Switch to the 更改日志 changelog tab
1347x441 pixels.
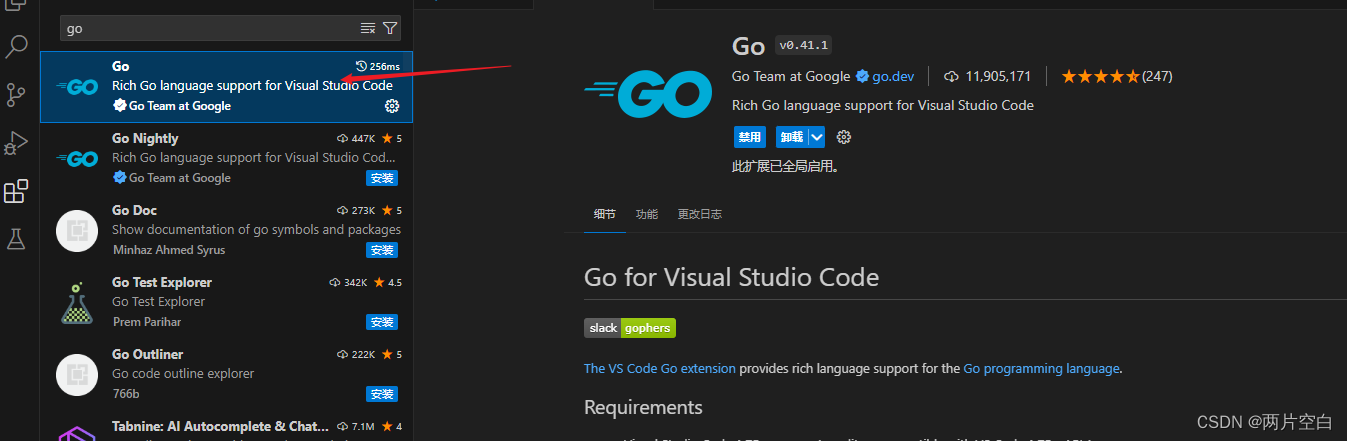tap(699, 214)
